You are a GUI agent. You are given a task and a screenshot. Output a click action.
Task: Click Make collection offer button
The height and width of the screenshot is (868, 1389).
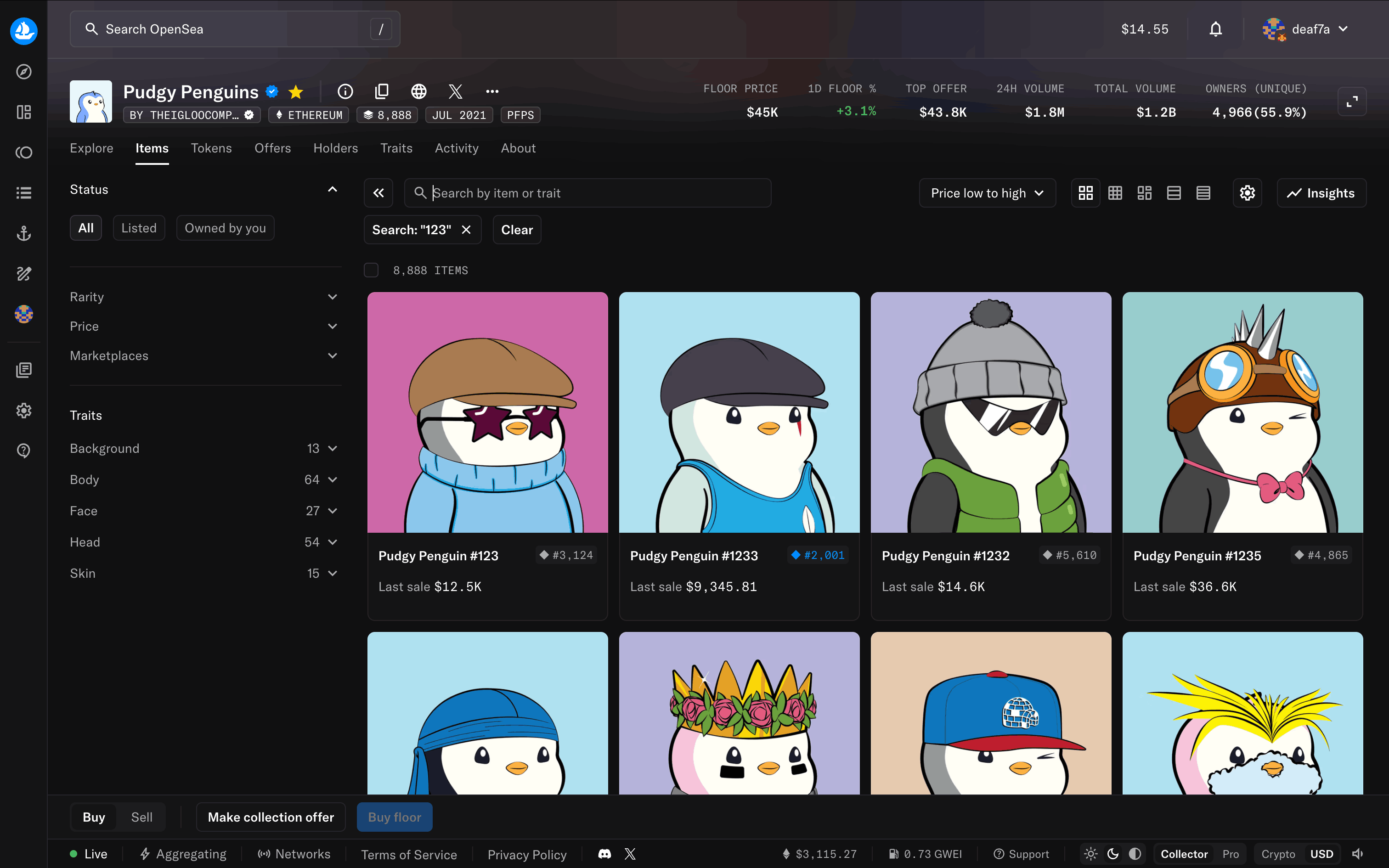[271, 817]
